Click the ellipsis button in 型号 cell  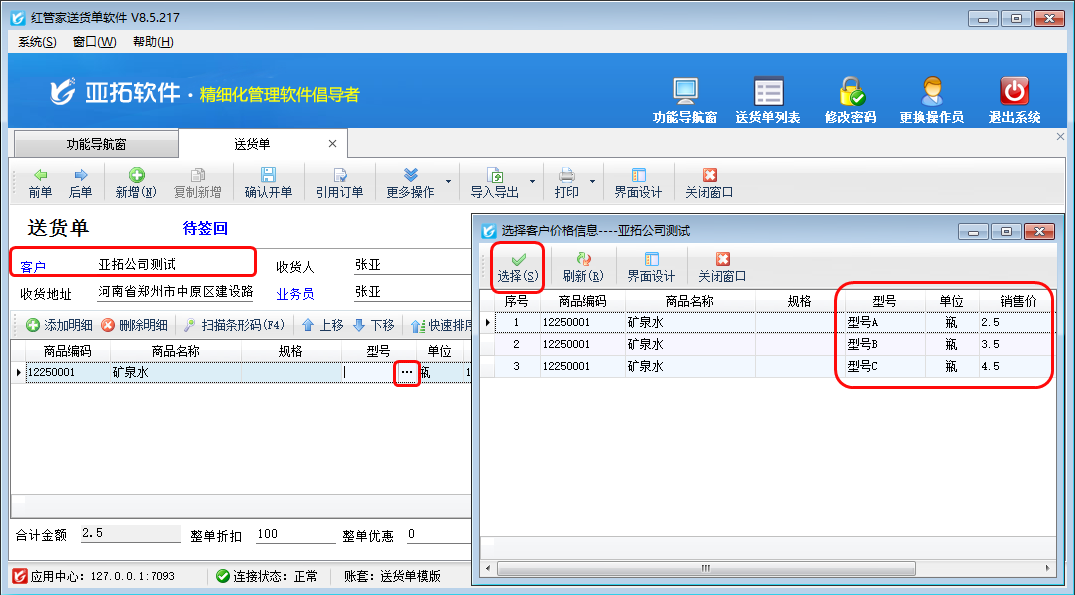[406, 373]
